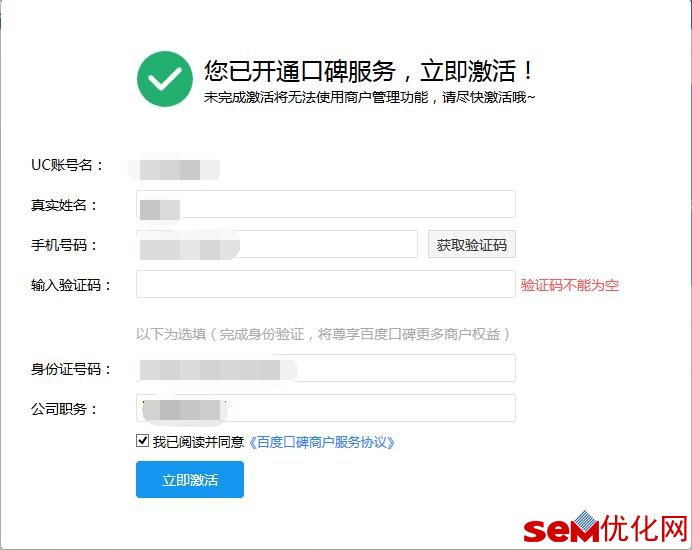The image size is (692, 550).
Task: Click the gray 以下为选填 hint text
Action: pyautogui.click(x=323, y=334)
